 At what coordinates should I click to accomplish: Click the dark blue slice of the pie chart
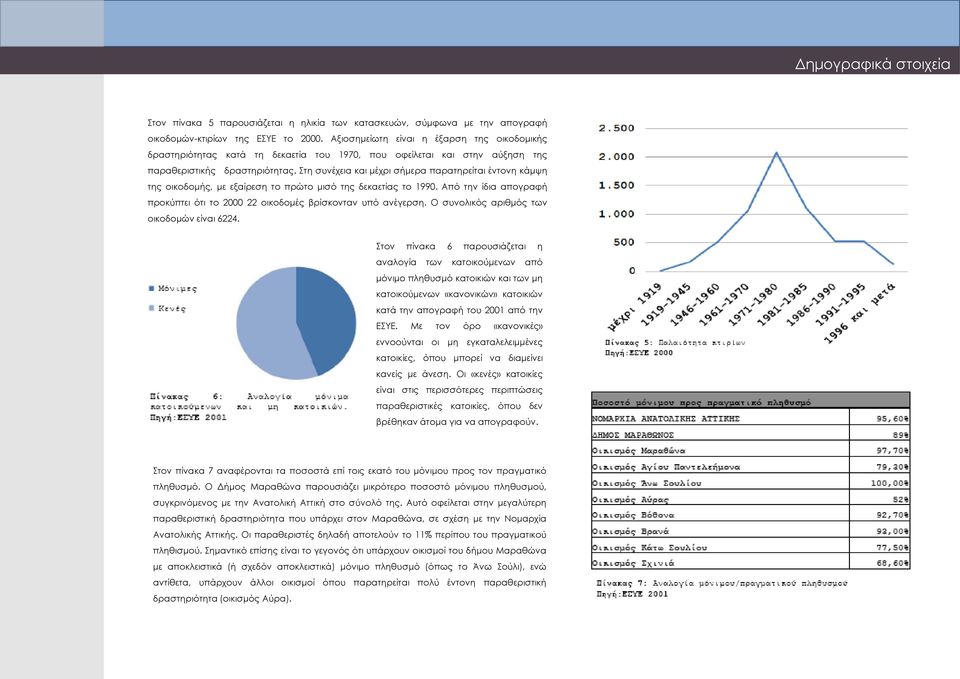point(328,318)
